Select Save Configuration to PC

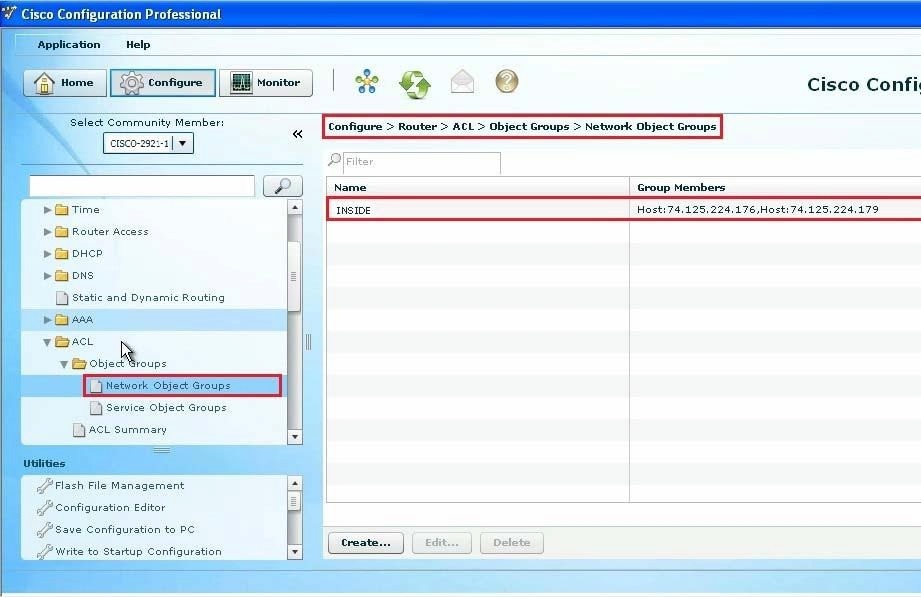(x=125, y=529)
